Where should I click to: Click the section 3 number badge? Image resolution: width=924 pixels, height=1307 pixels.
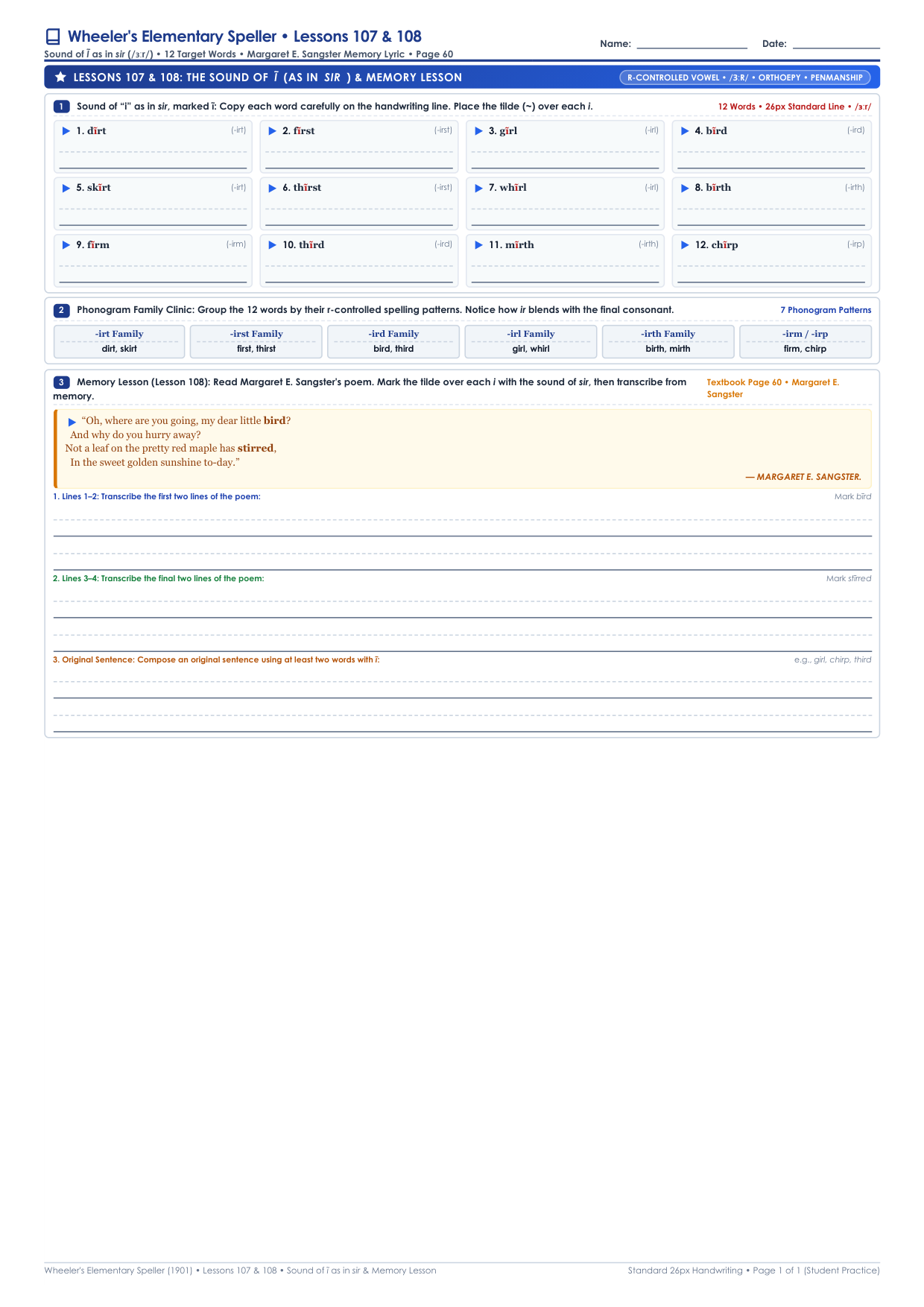point(61,382)
